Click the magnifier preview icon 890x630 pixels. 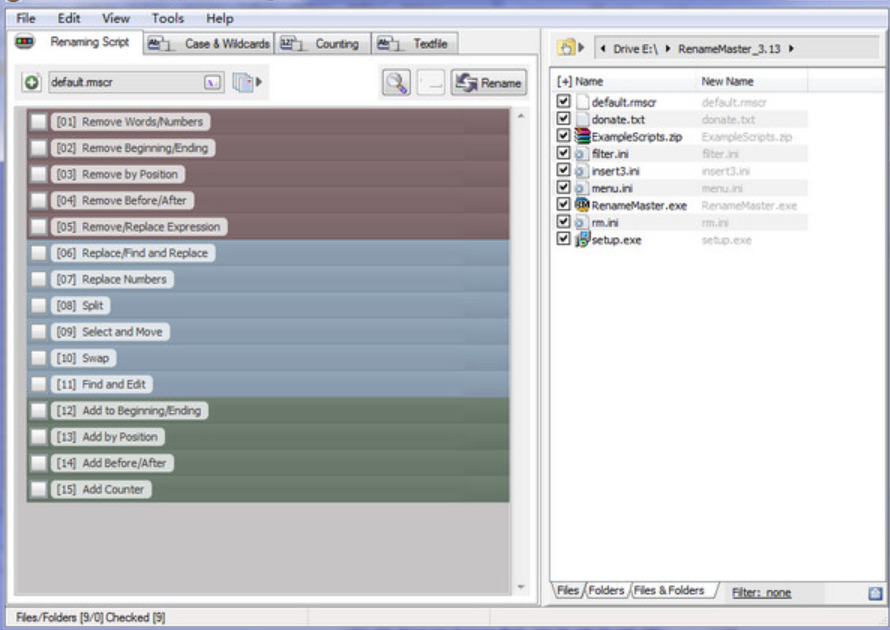click(396, 83)
